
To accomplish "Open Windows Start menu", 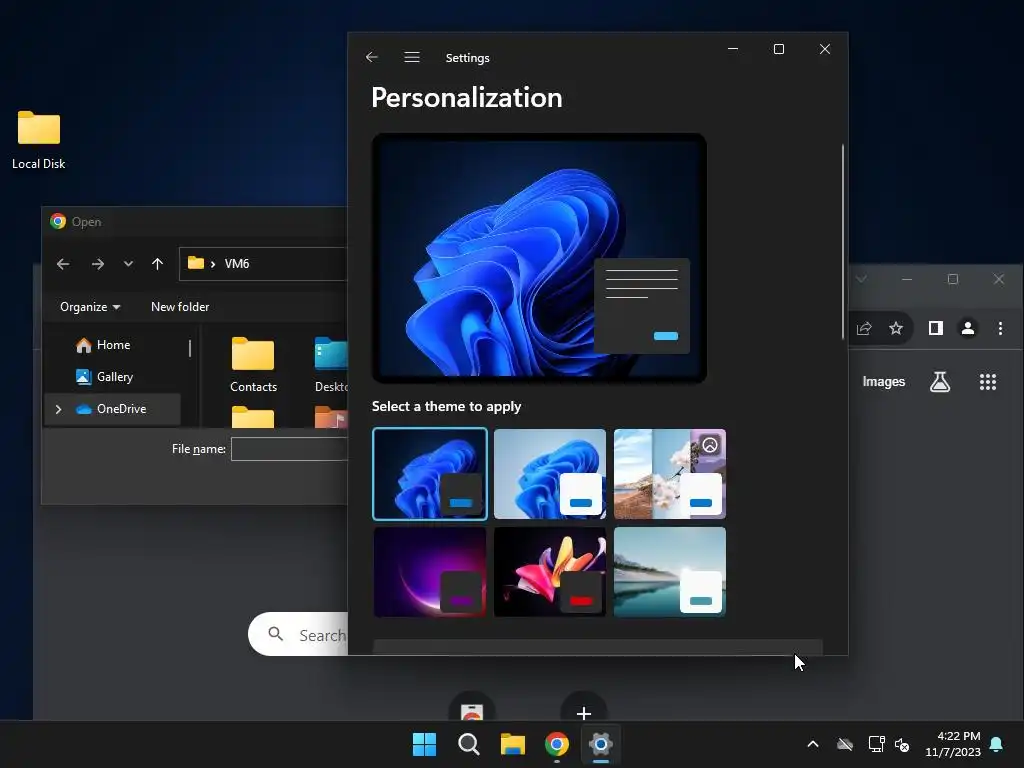I will click(x=424, y=744).
